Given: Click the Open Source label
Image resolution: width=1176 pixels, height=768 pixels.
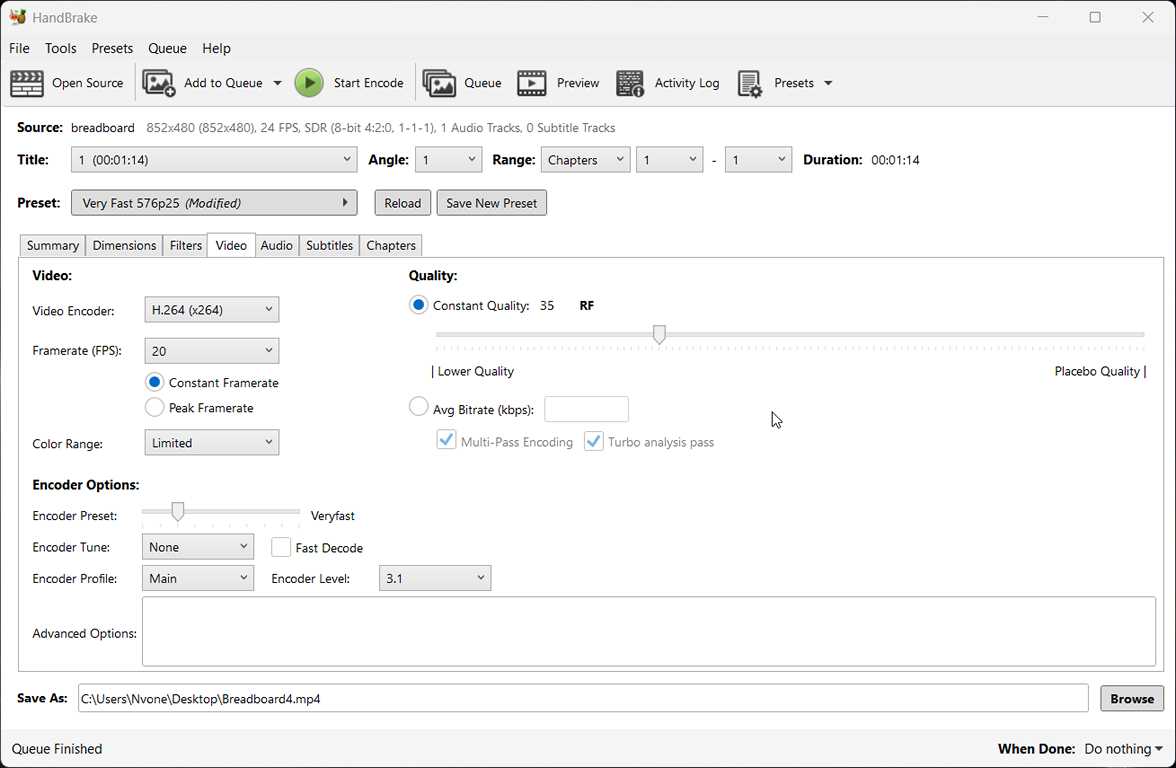Looking at the screenshot, I should [x=88, y=83].
